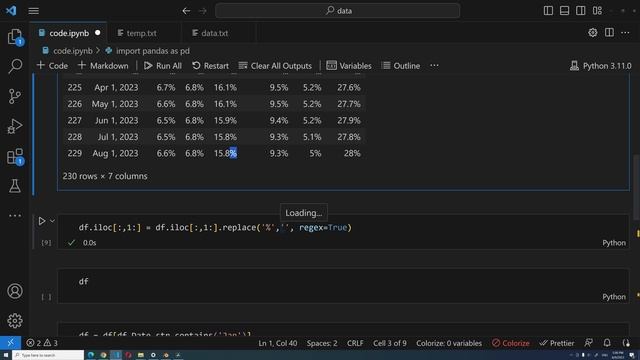The image size is (640, 360).
Task: Open the Accounts menu
Action: [x=15, y=291]
